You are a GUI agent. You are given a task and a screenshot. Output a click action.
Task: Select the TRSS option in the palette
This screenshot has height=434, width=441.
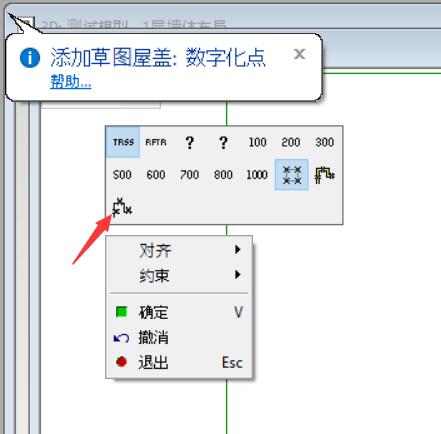click(x=123, y=142)
